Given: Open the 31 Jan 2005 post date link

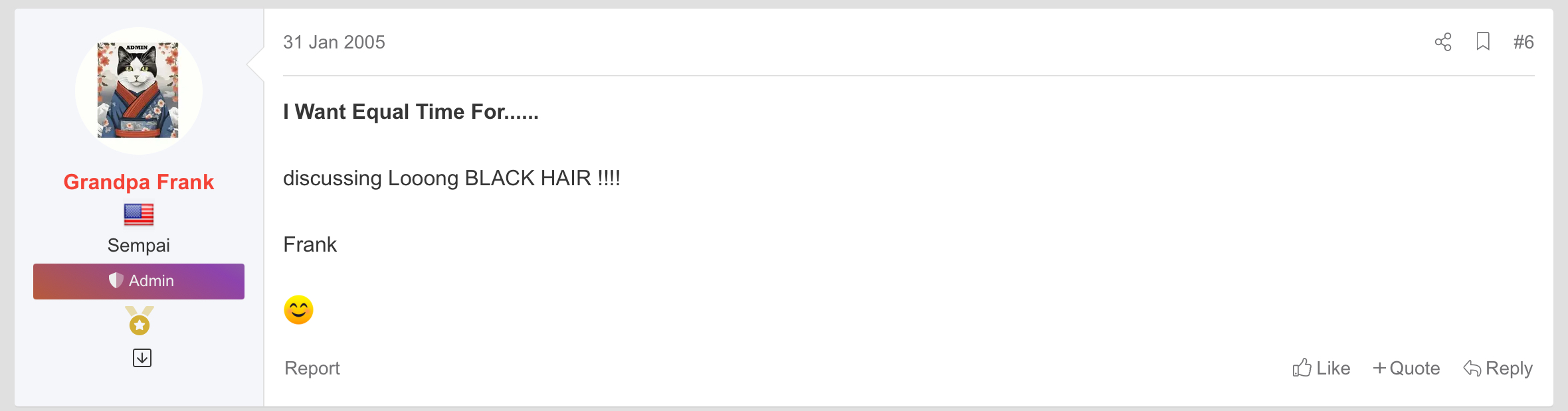Looking at the screenshot, I should 334,42.
